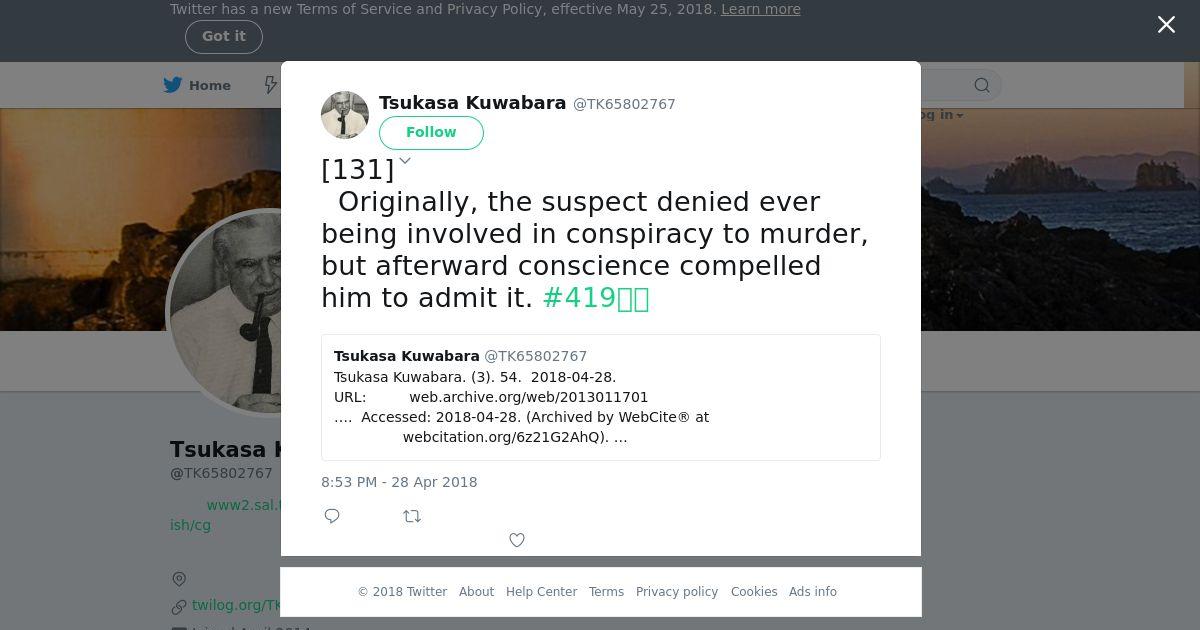The height and width of the screenshot is (630, 1200).
Task: Click the Twitter bird Home icon
Action: point(173,85)
